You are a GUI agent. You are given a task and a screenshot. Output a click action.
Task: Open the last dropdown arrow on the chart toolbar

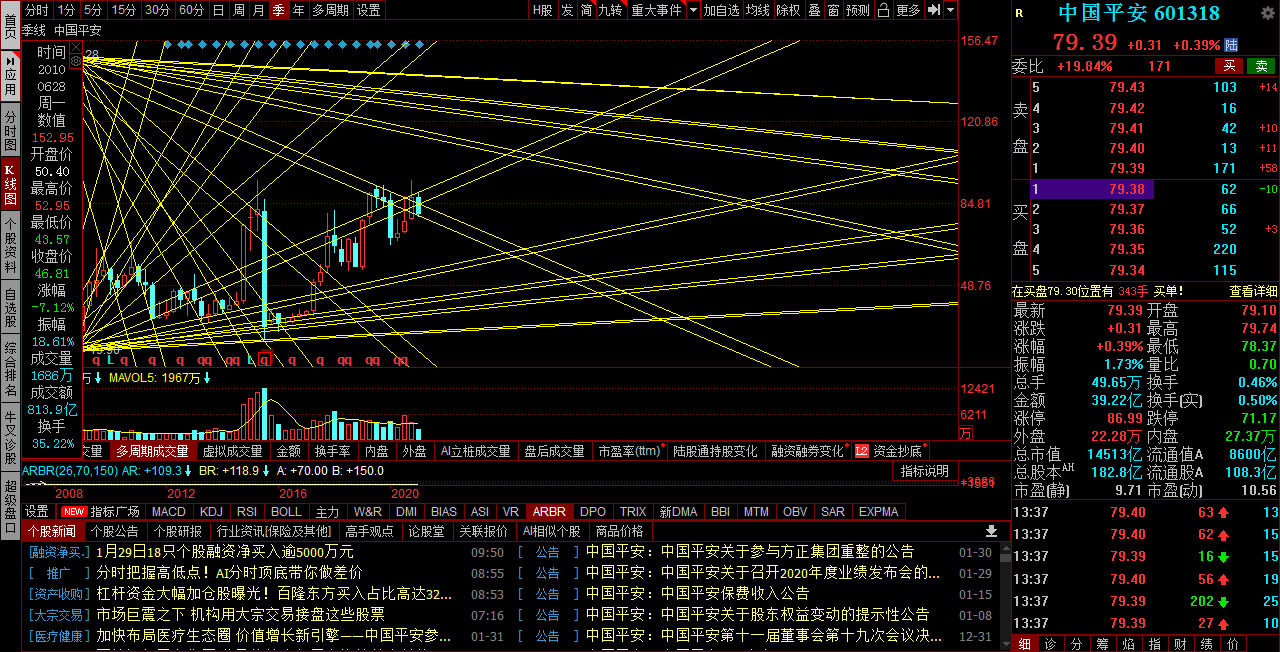pos(950,10)
